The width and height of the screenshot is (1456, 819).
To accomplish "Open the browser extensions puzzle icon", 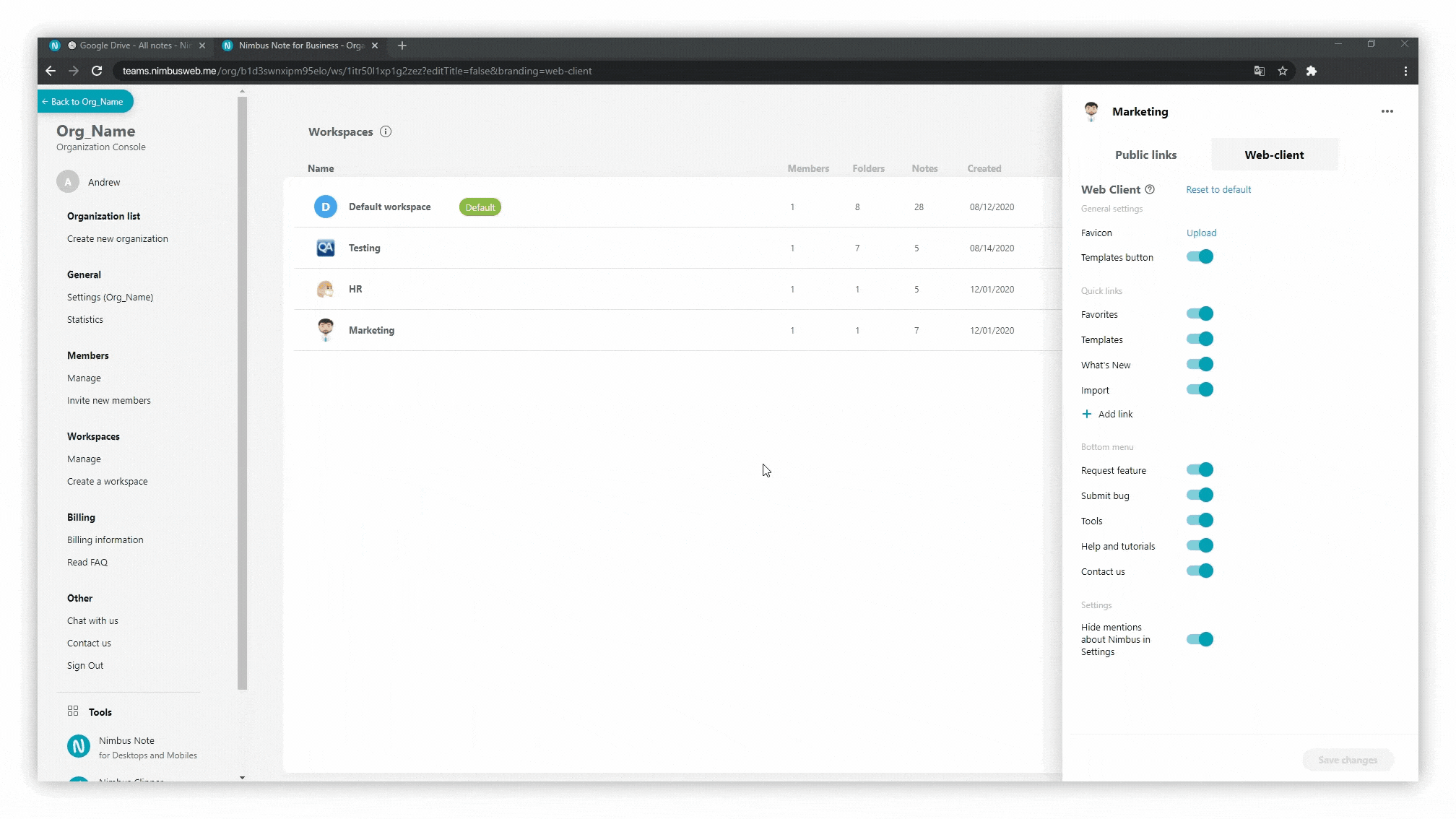I will pyautogui.click(x=1312, y=71).
